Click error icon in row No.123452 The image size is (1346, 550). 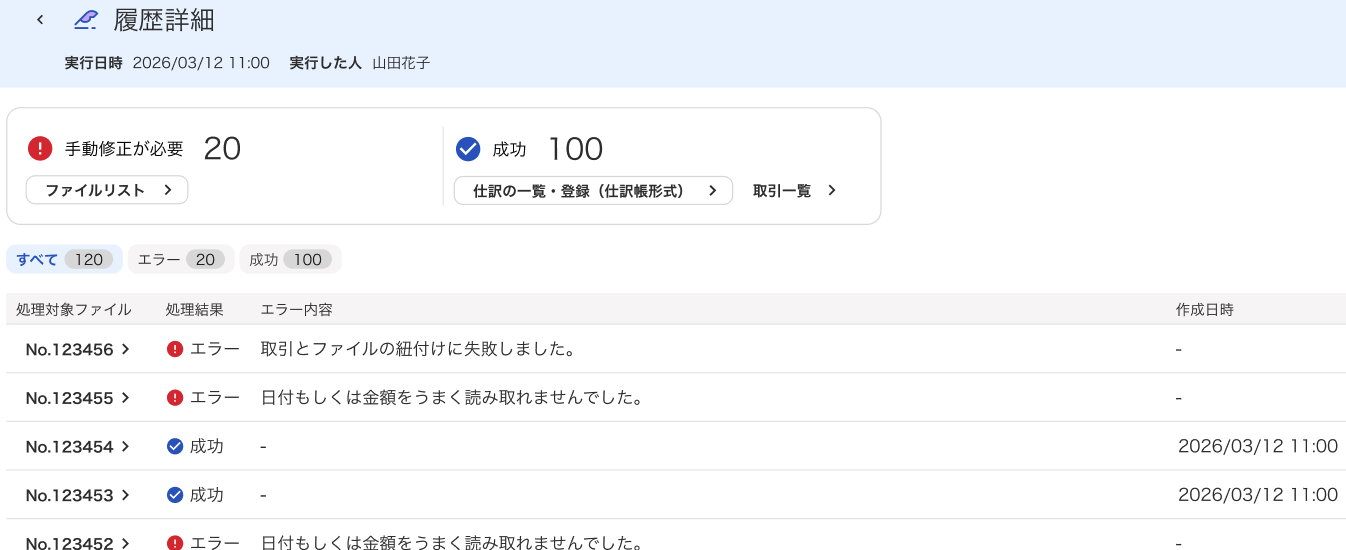tap(175, 543)
